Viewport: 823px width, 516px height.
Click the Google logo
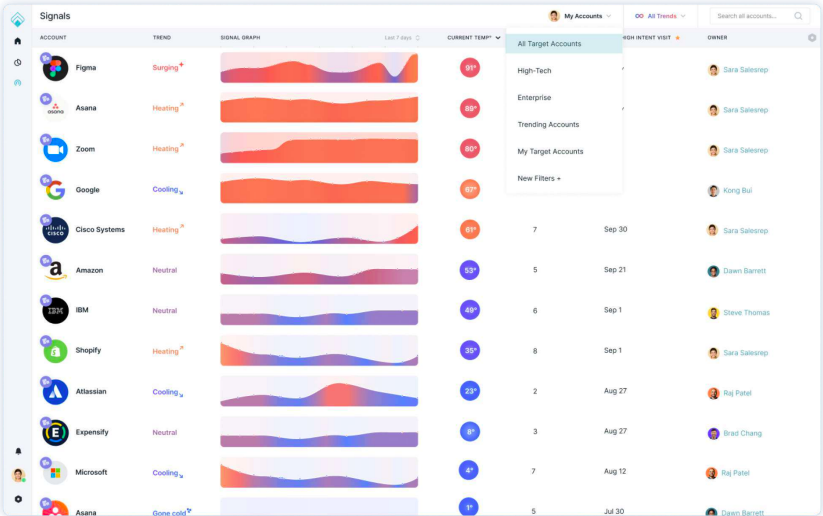[56, 190]
